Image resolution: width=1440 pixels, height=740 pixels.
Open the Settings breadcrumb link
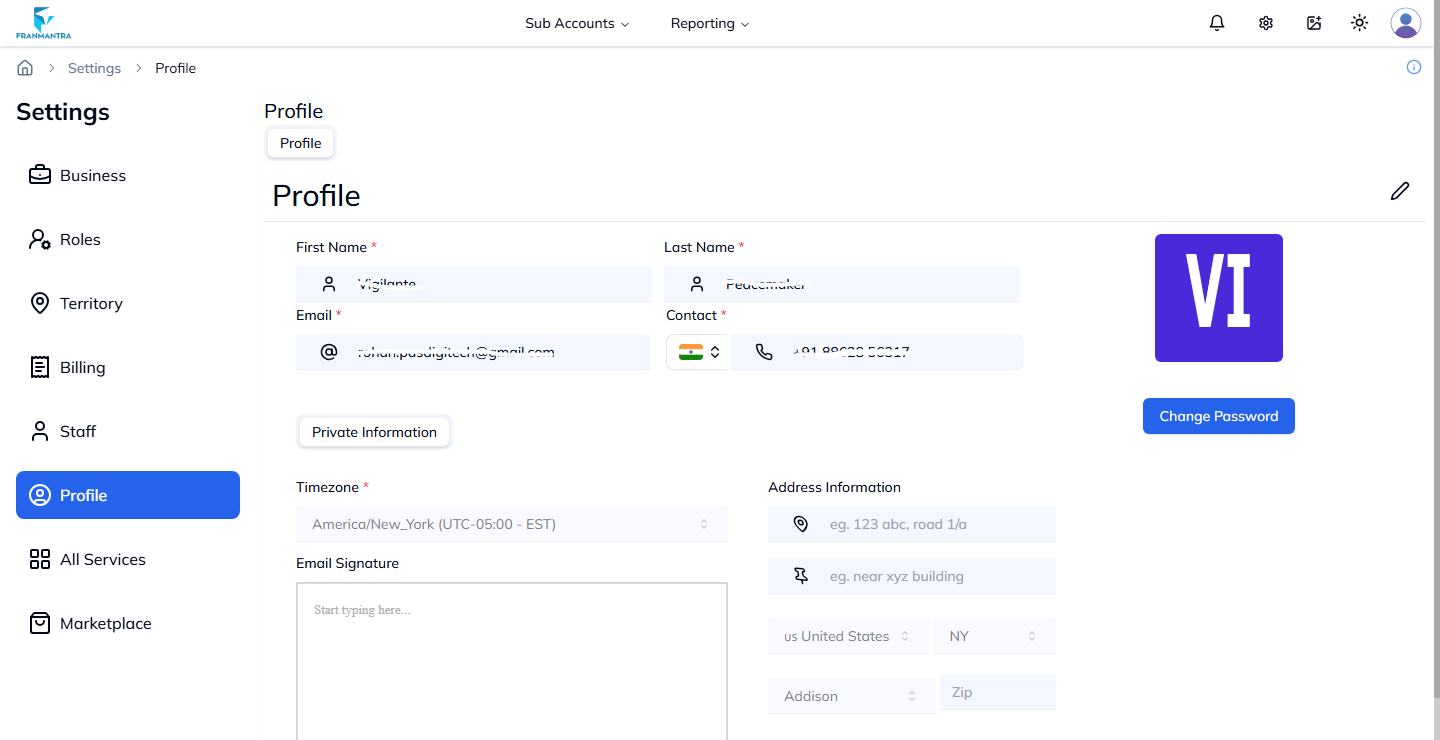94,67
